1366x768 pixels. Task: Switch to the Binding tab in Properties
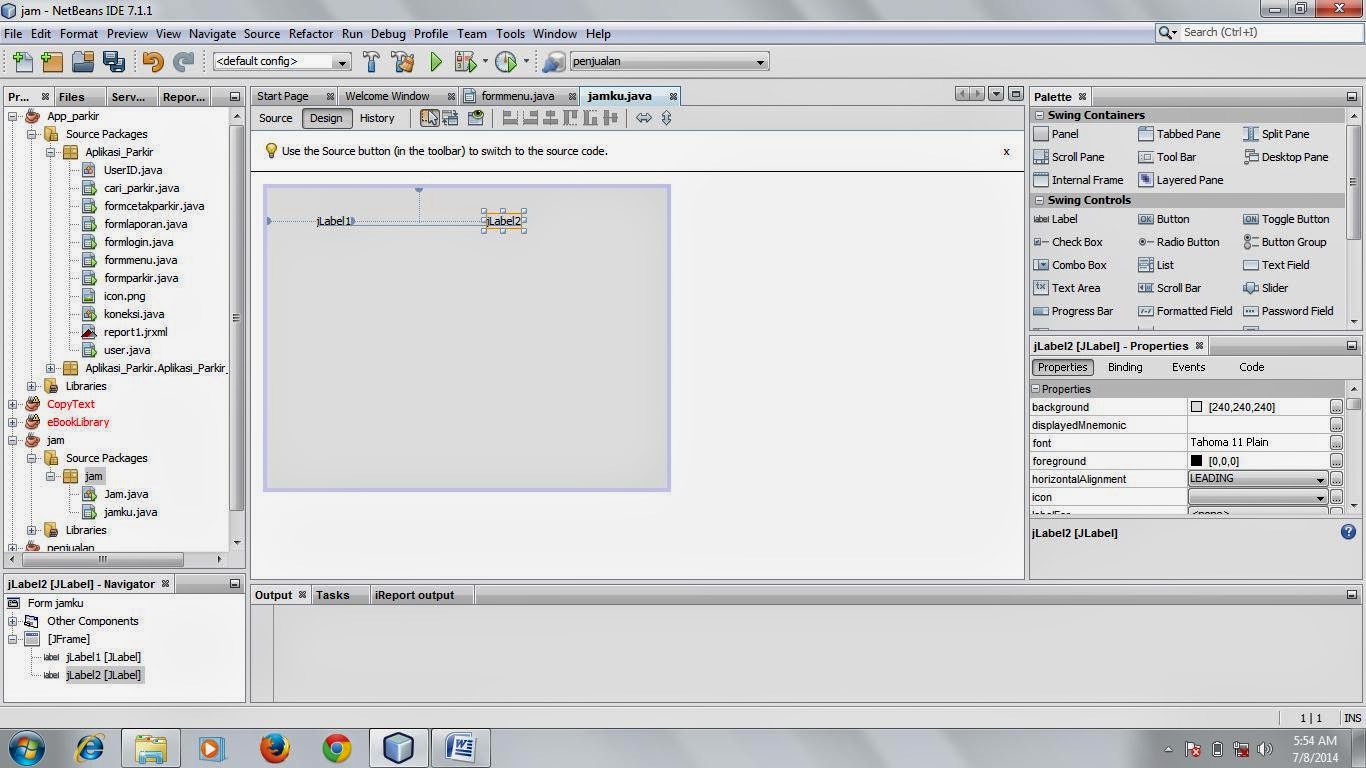1124,367
